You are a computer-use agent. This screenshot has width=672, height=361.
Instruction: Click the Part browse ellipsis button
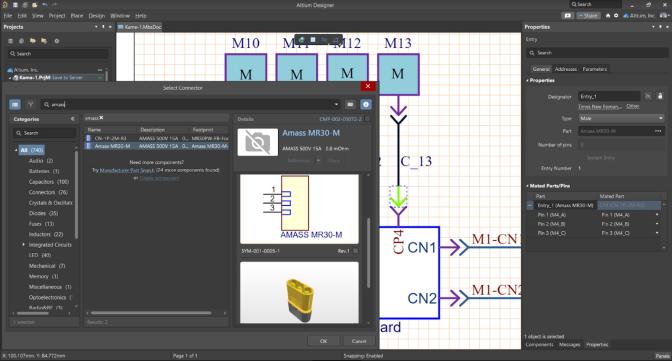point(658,131)
